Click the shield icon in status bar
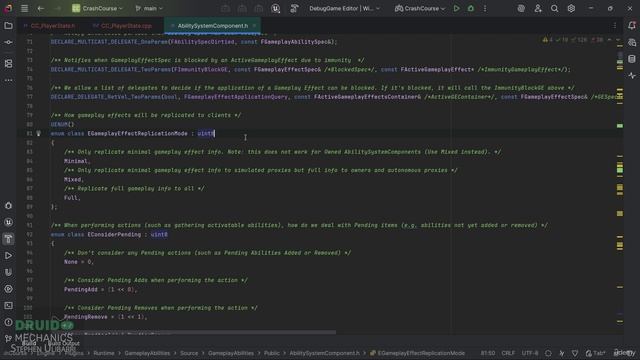 tap(575, 353)
